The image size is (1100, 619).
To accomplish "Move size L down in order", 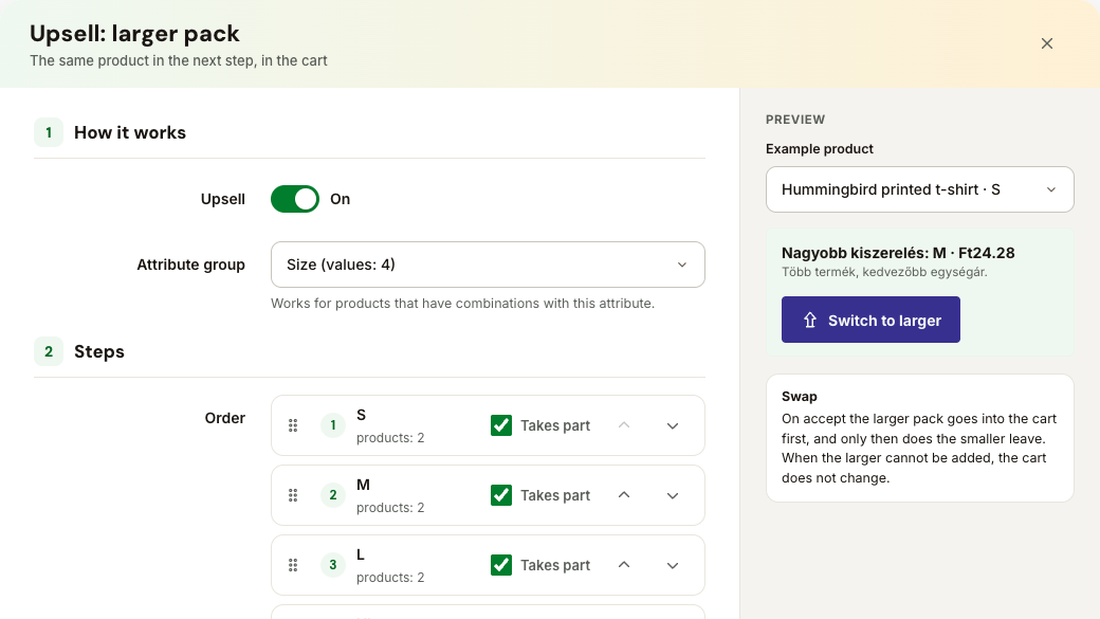I will click(x=672, y=565).
